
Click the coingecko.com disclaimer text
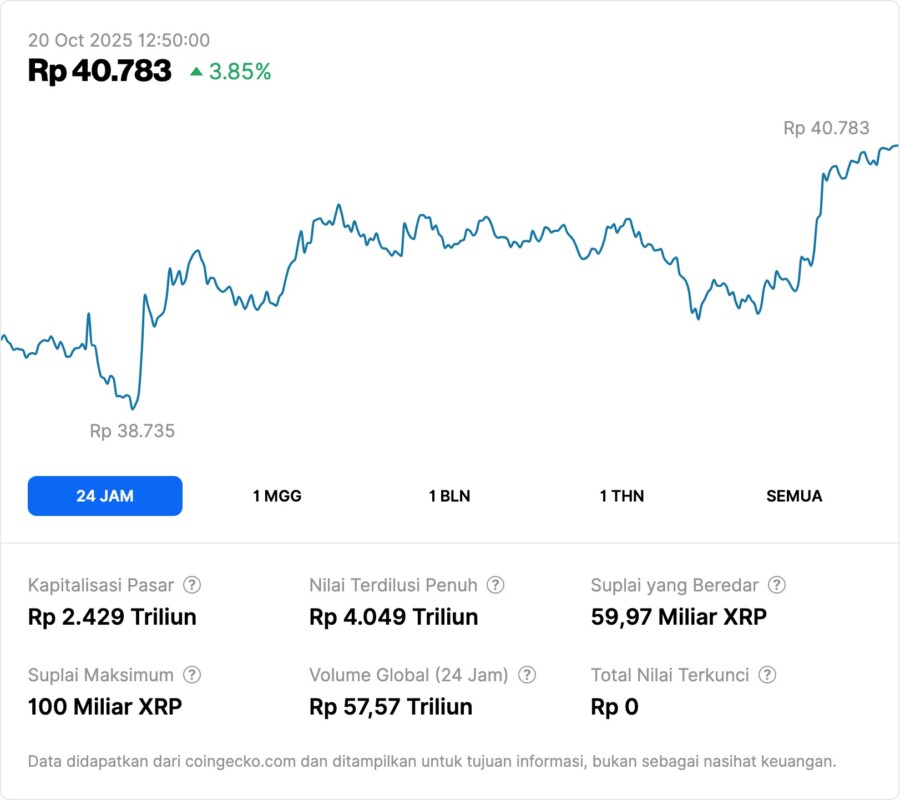click(x=432, y=762)
